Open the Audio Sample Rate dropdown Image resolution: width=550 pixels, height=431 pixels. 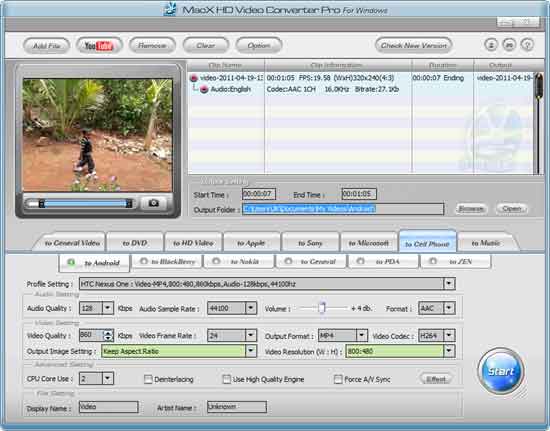click(x=250, y=308)
